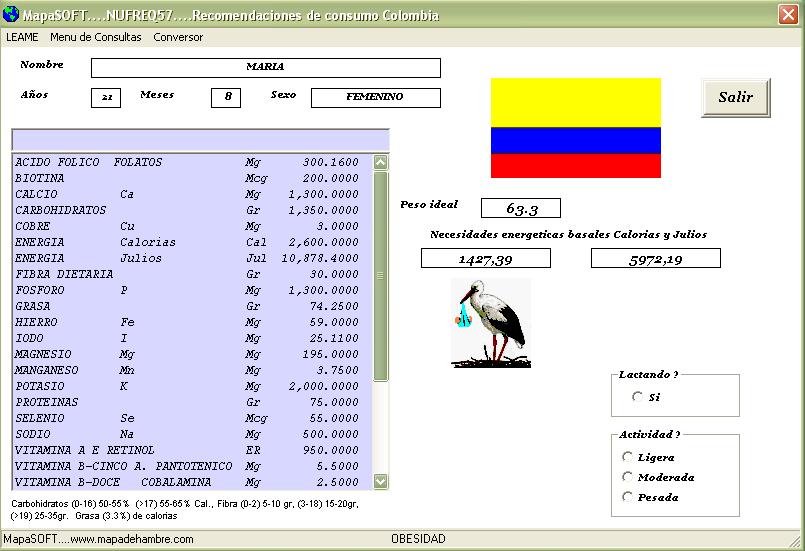Image resolution: width=805 pixels, height=551 pixels.
Task: Click the globe icon in the title bar
Action: [11, 15]
